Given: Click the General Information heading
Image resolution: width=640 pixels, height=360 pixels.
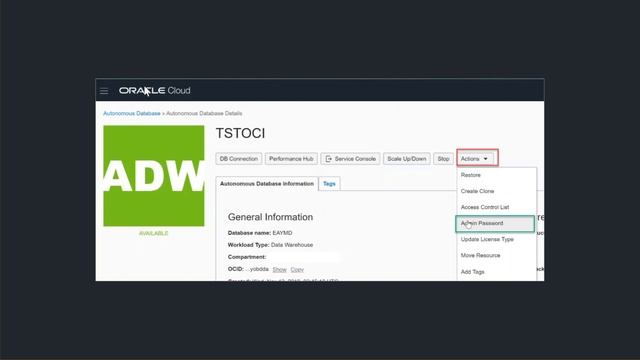Looking at the screenshot, I should tap(270, 217).
